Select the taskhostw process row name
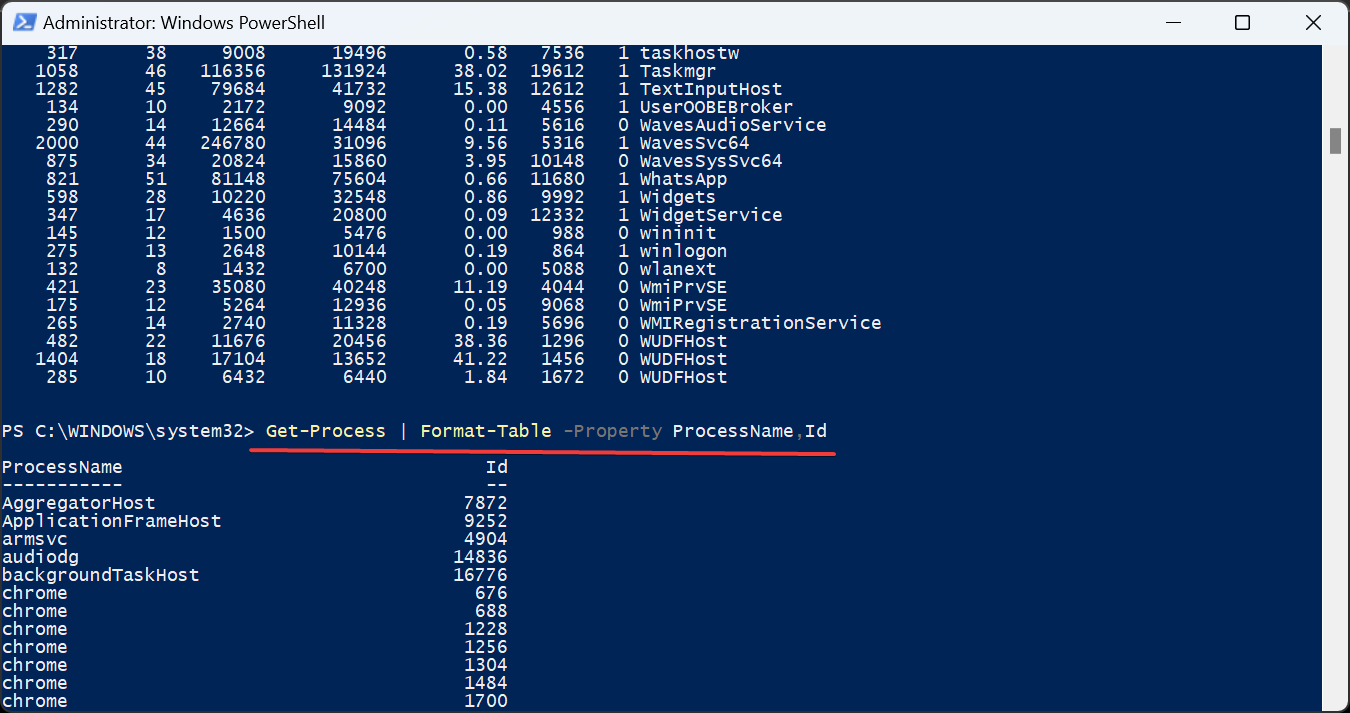Screen dimensions: 1350x713 point(690,53)
